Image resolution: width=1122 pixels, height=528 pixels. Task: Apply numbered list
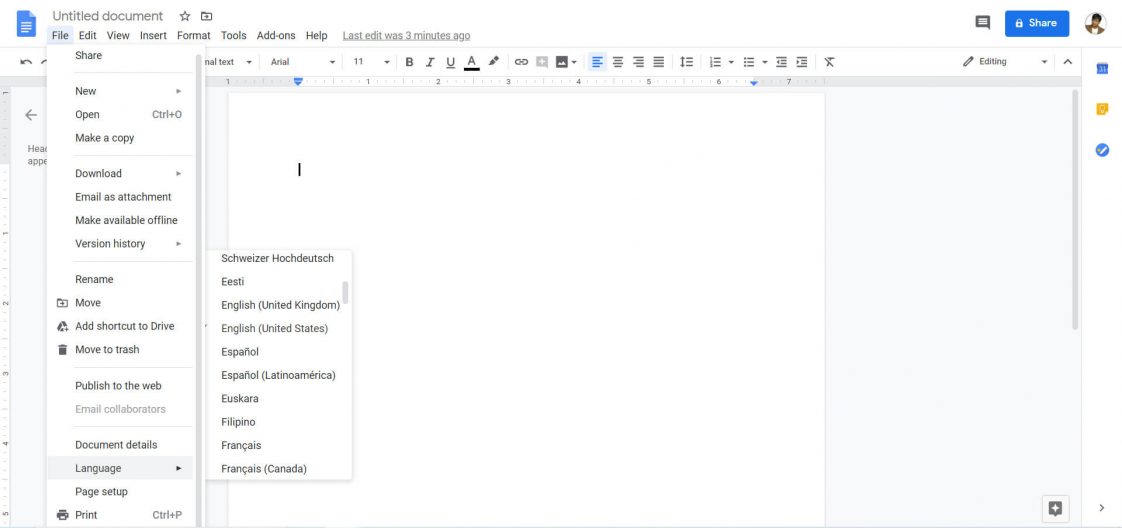click(715, 62)
